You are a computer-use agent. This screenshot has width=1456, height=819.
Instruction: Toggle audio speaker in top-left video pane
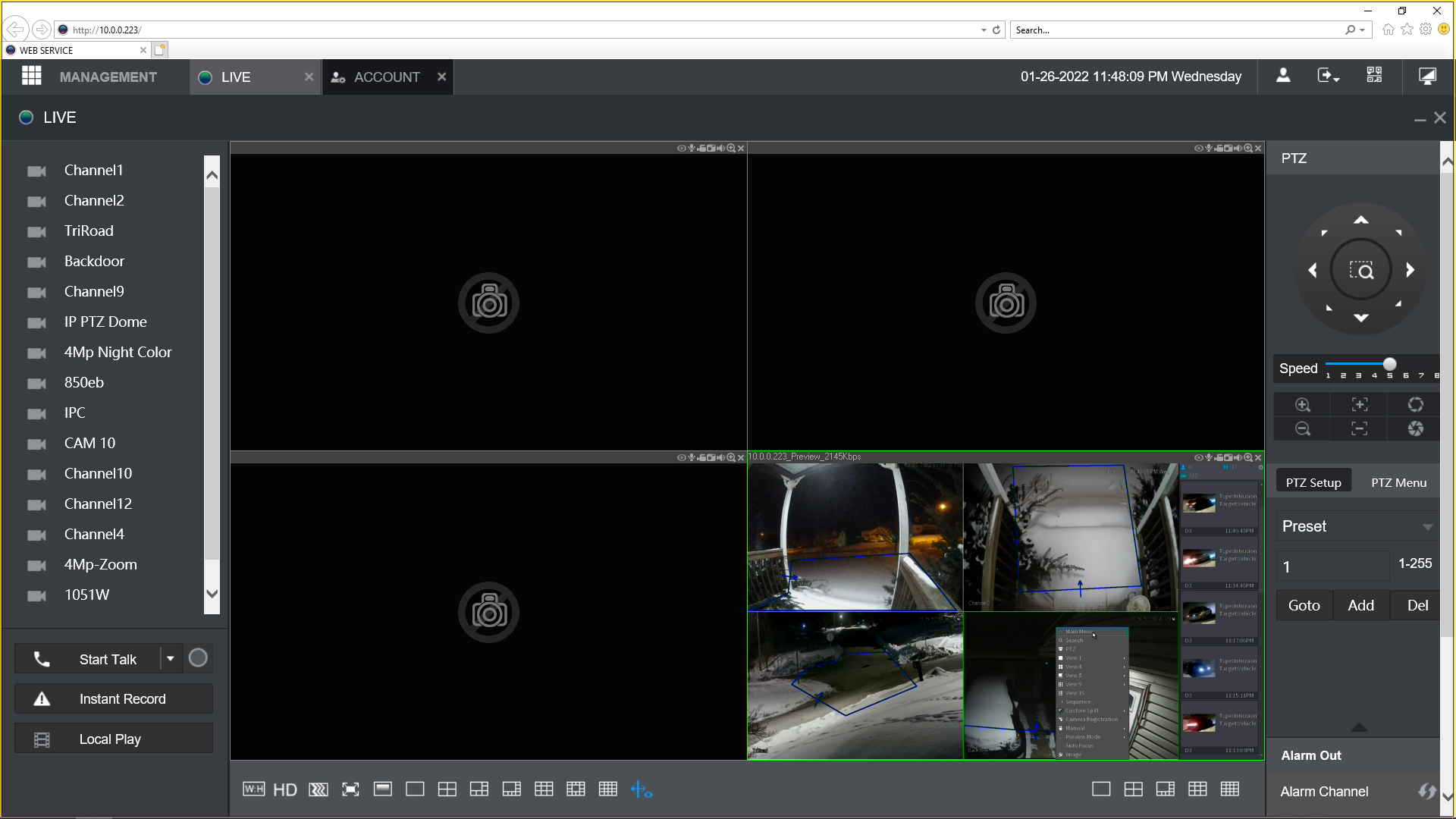(720, 149)
